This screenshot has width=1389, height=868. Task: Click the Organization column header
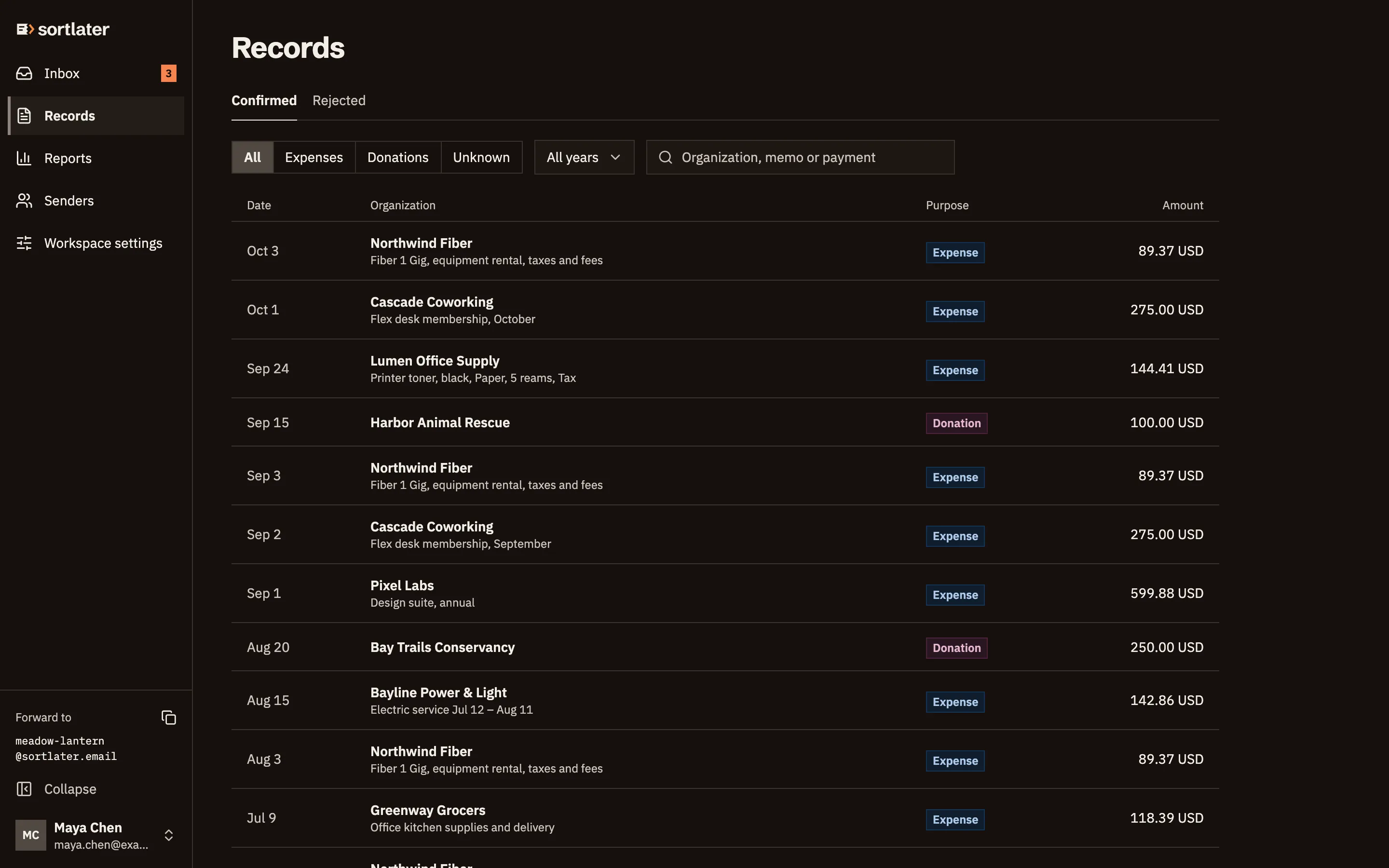tap(403, 205)
